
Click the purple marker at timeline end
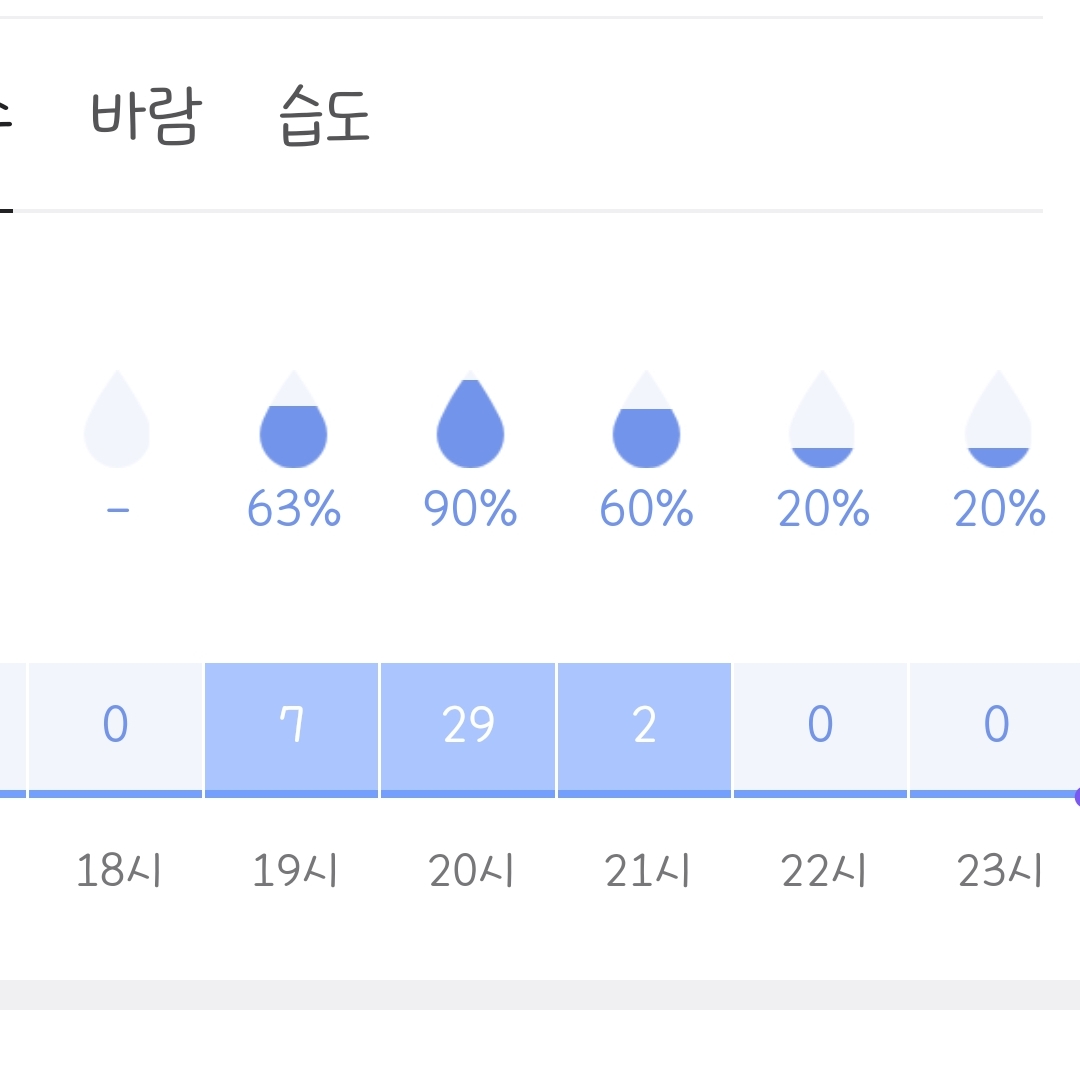coord(1077,797)
